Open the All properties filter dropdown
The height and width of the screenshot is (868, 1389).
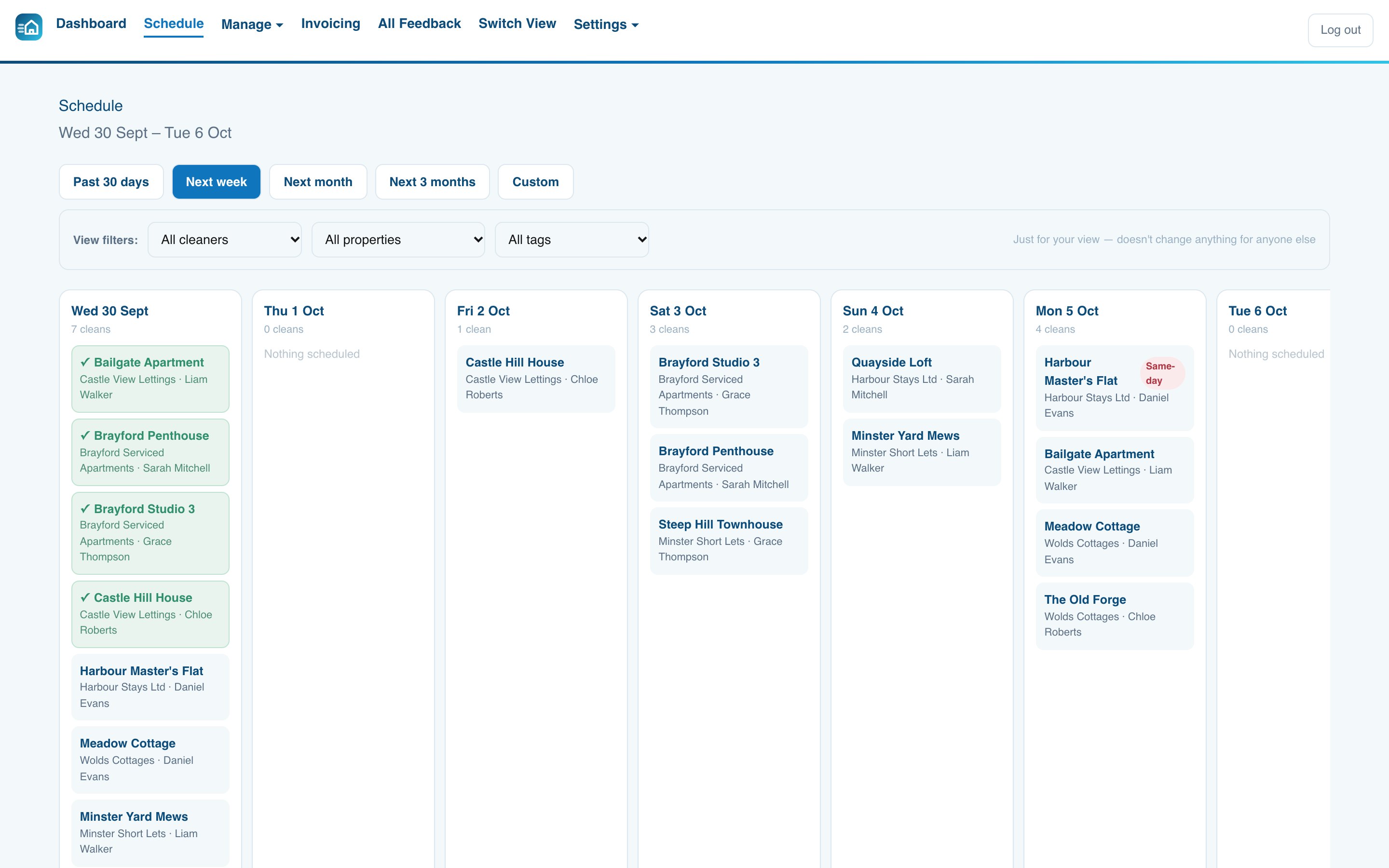[x=398, y=240]
